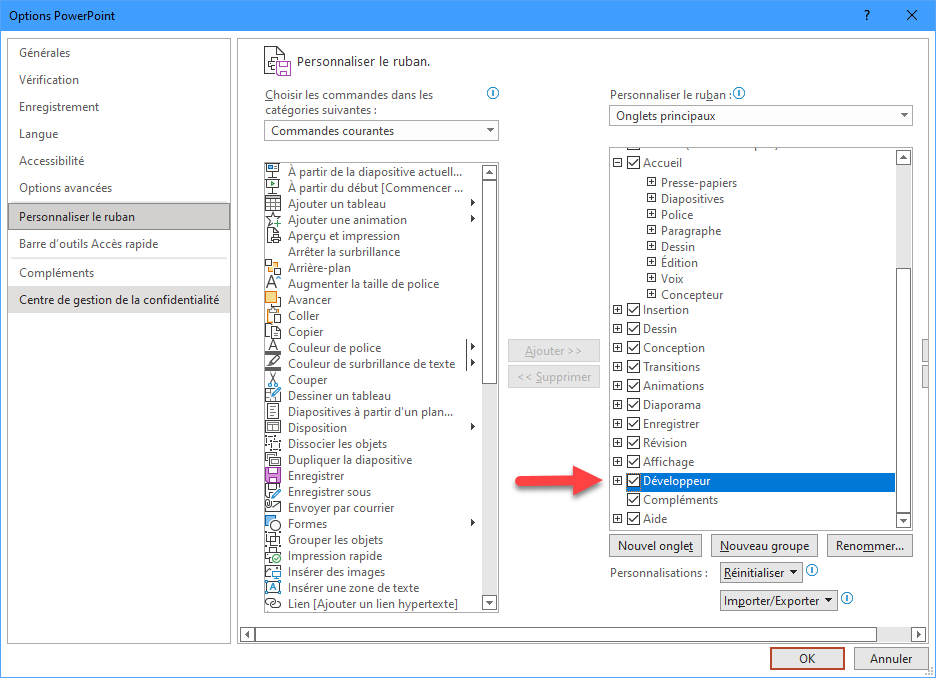Viewport: 936px width, 678px height.
Task: Click the Dupliquer la diapositive icon
Action: [x=273, y=460]
